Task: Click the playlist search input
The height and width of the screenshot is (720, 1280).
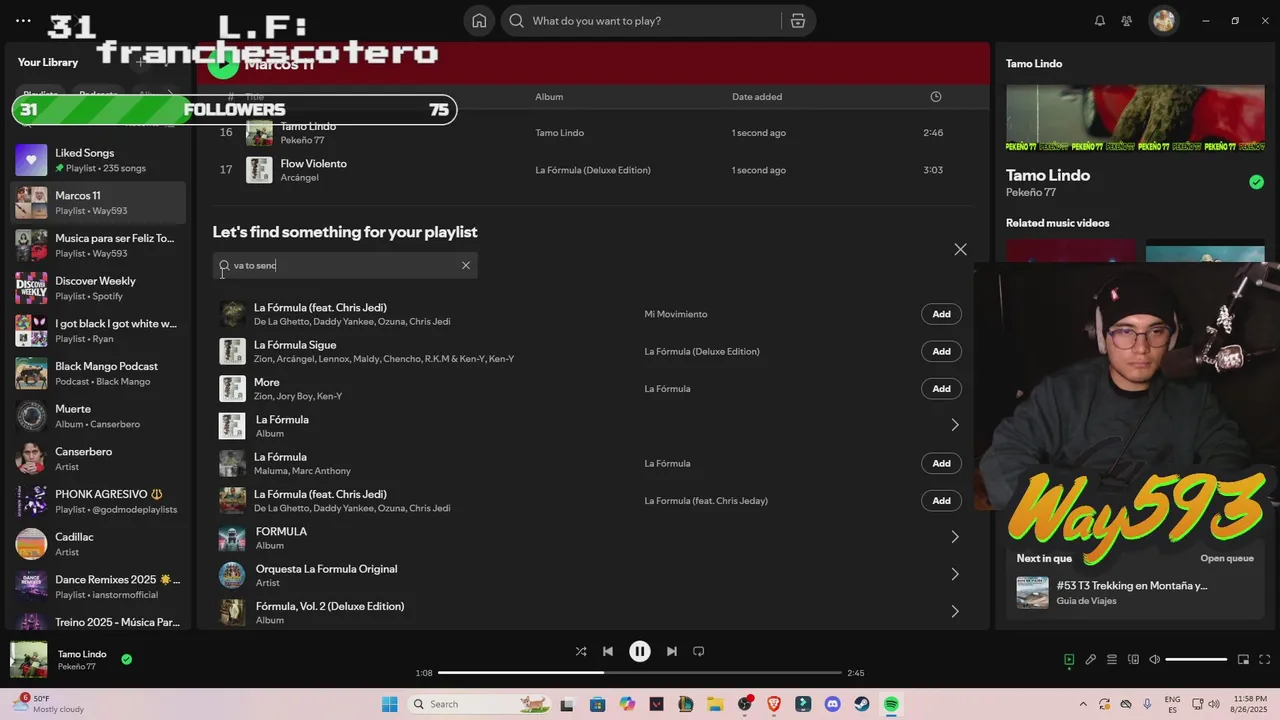Action: (345, 265)
